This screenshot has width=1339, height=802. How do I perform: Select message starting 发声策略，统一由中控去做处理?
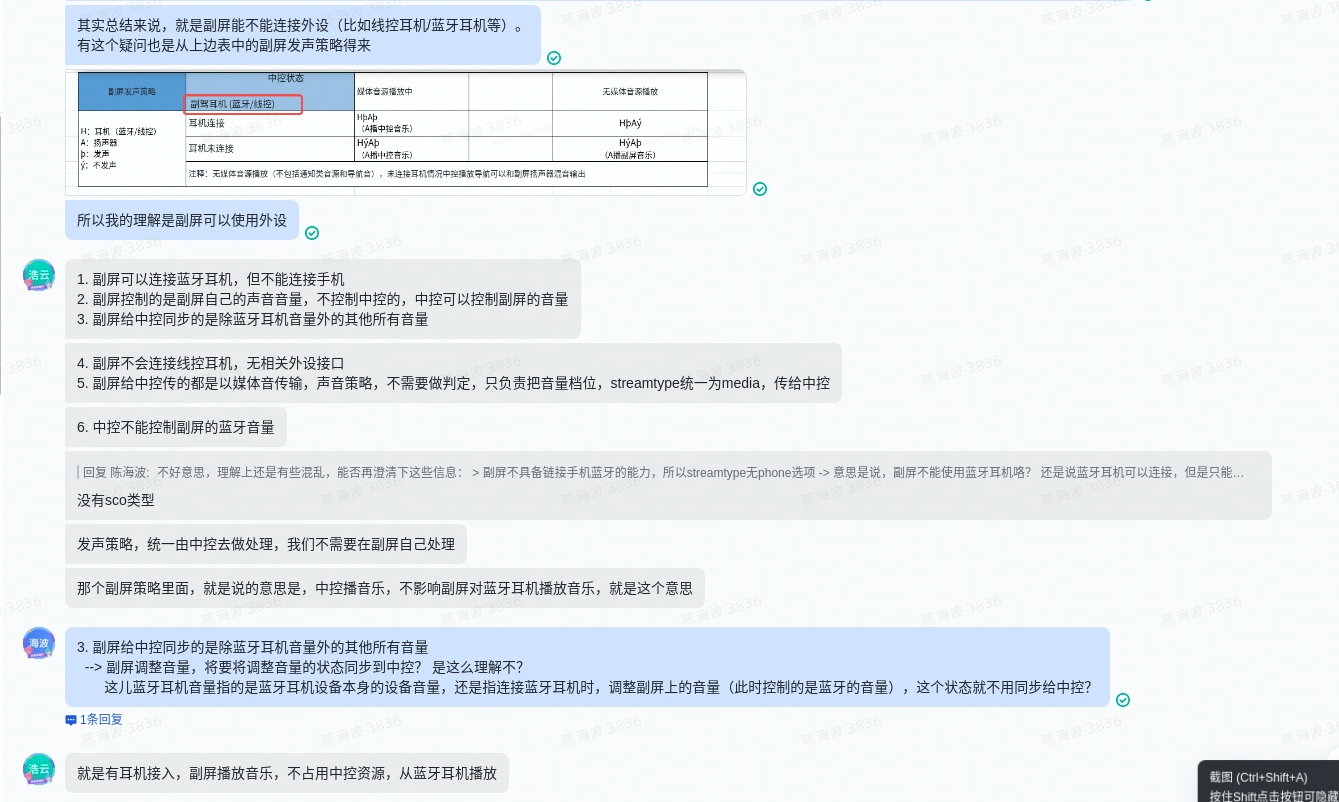(x=266, y=544)
